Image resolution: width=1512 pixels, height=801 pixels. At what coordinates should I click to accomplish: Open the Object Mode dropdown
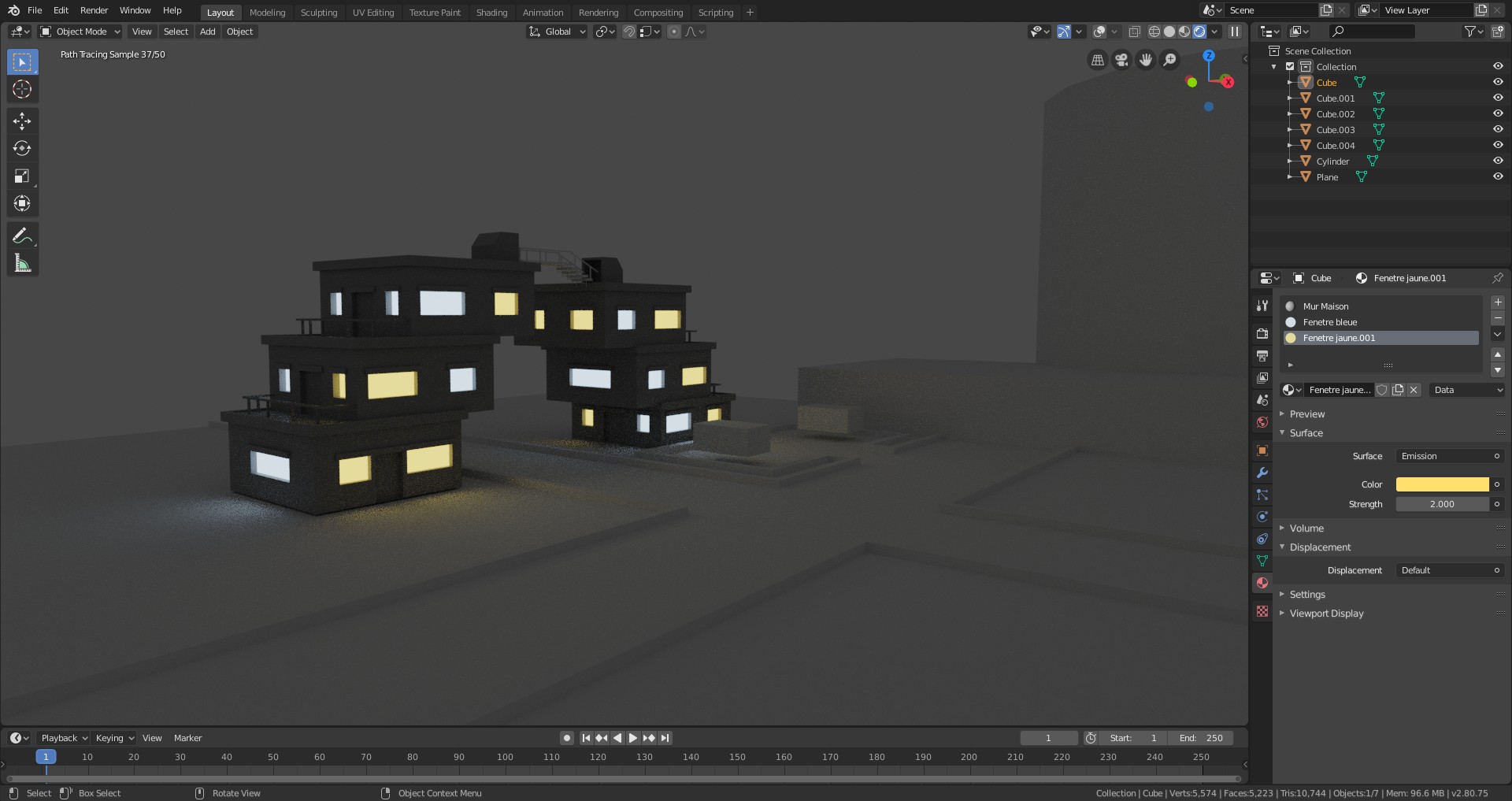[x=80, y=32]
